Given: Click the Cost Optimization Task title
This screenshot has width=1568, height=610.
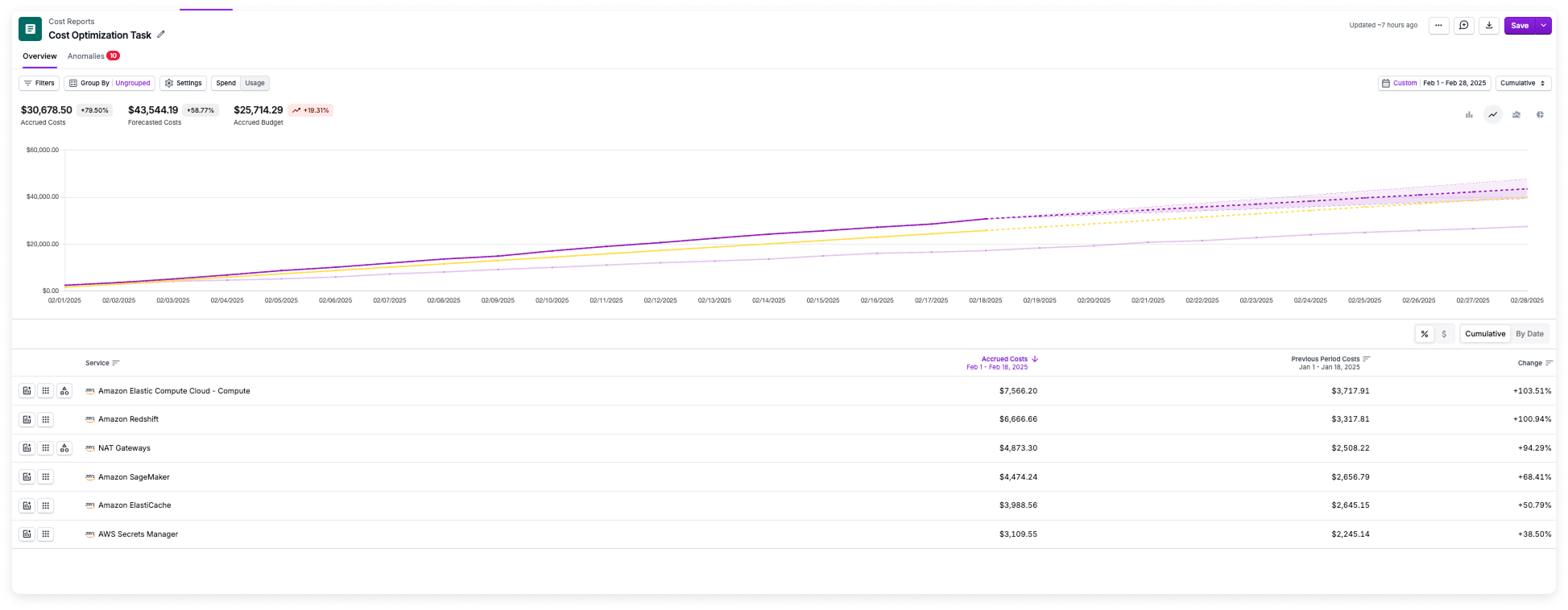Looking at the screenshot, I should click(100, 35).
